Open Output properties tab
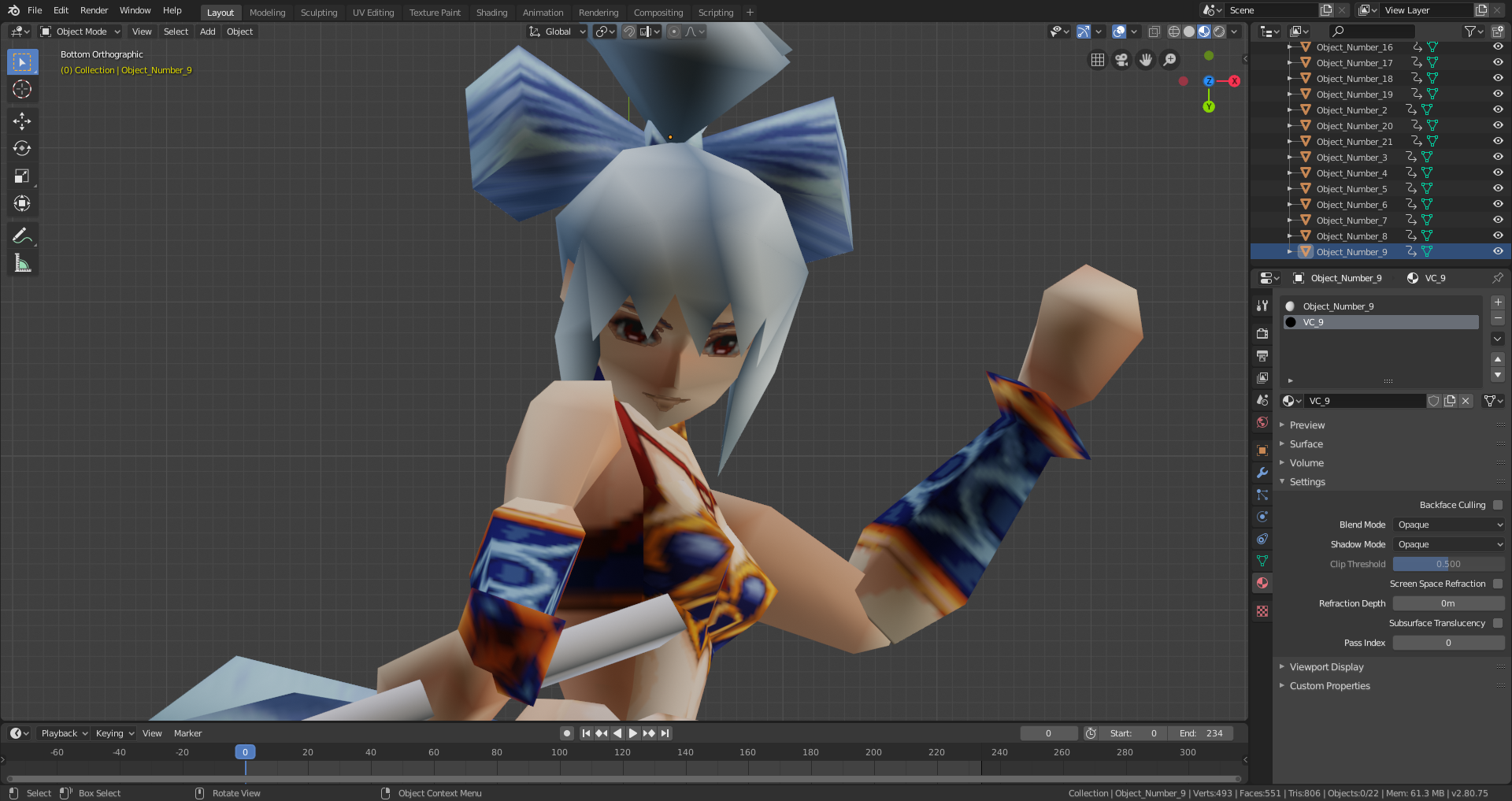The width and height of the screenshot is (1512, 801). [1262, 356]
